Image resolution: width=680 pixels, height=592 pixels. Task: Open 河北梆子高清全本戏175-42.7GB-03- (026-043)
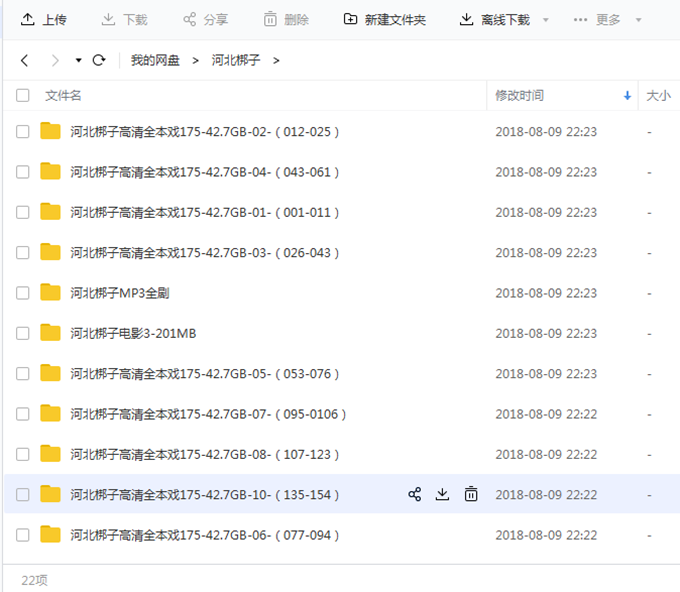click(x=205, y=252)
